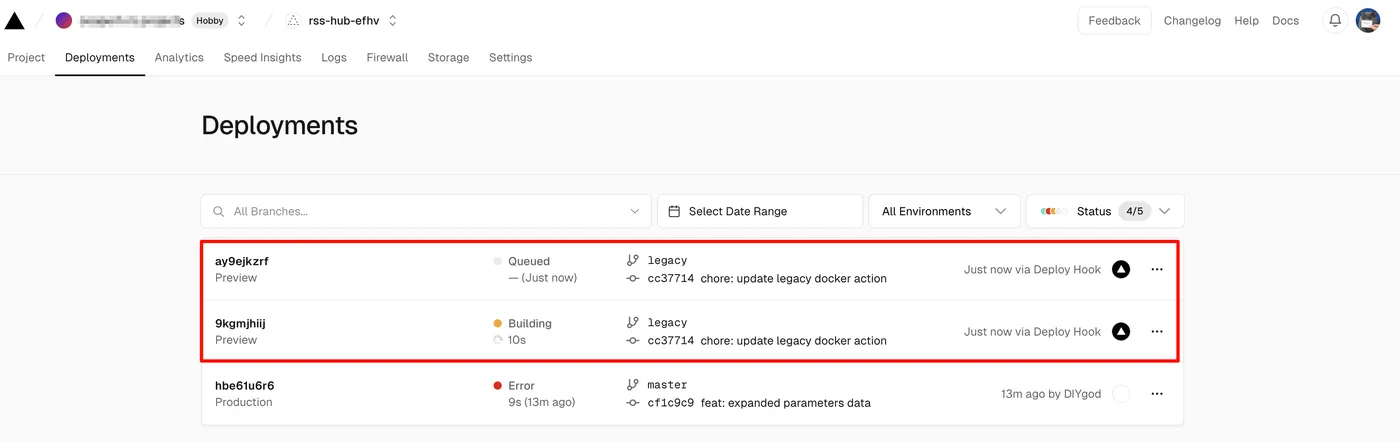Screen dimensions: 1400x442
Task: Expand the team switcher chevrons
Action: pos(242,20)
